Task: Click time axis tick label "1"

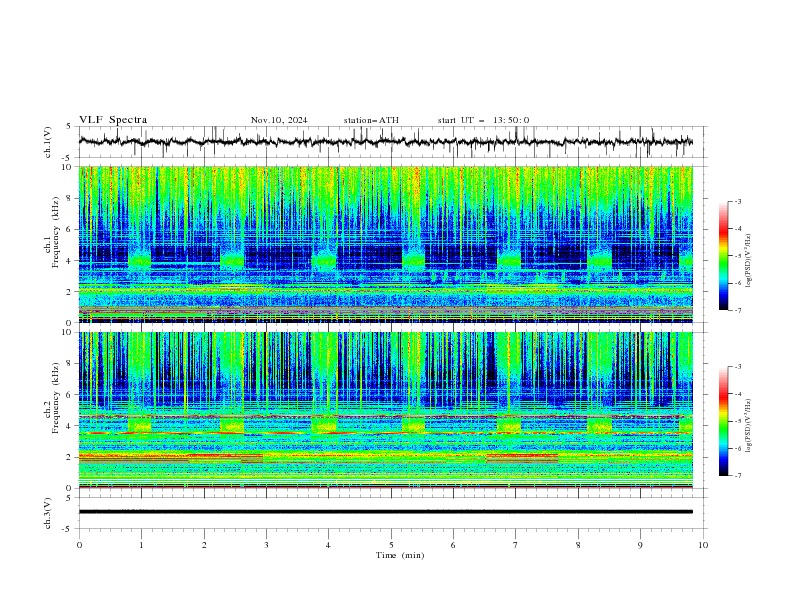Action: click(x=141, y=545)
